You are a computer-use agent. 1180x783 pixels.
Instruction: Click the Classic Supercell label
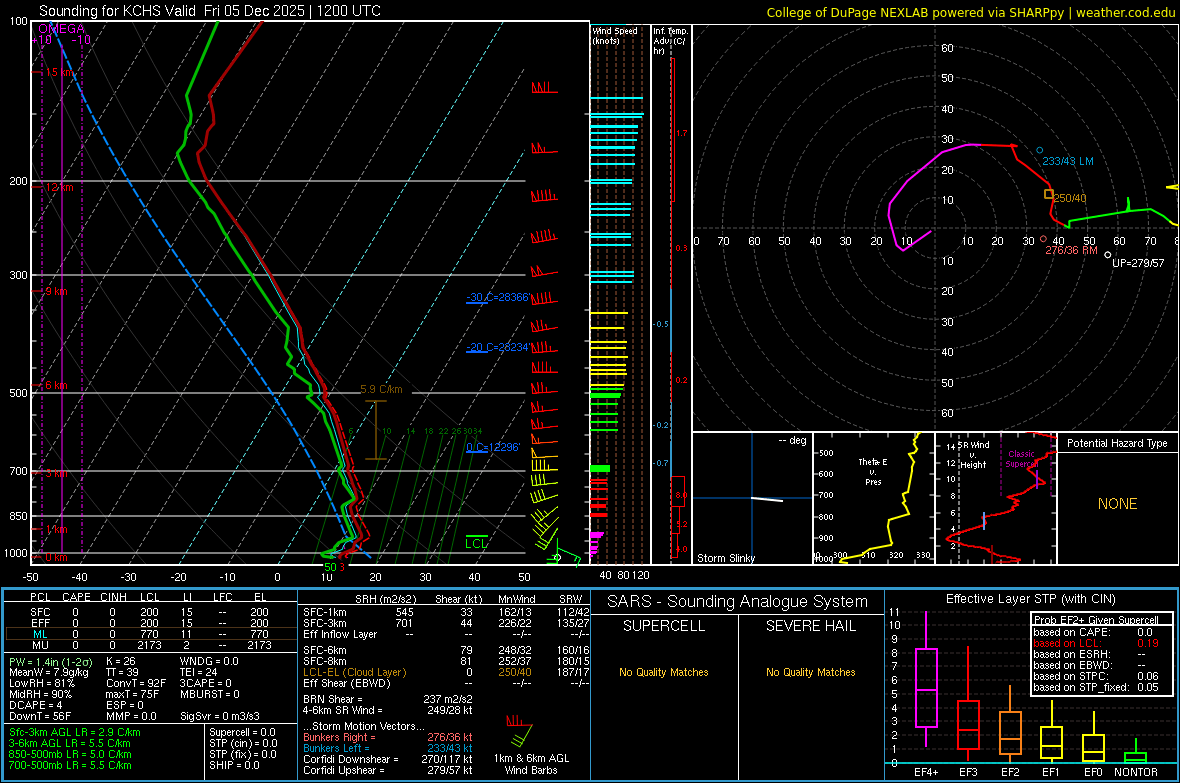(1021, 459)
